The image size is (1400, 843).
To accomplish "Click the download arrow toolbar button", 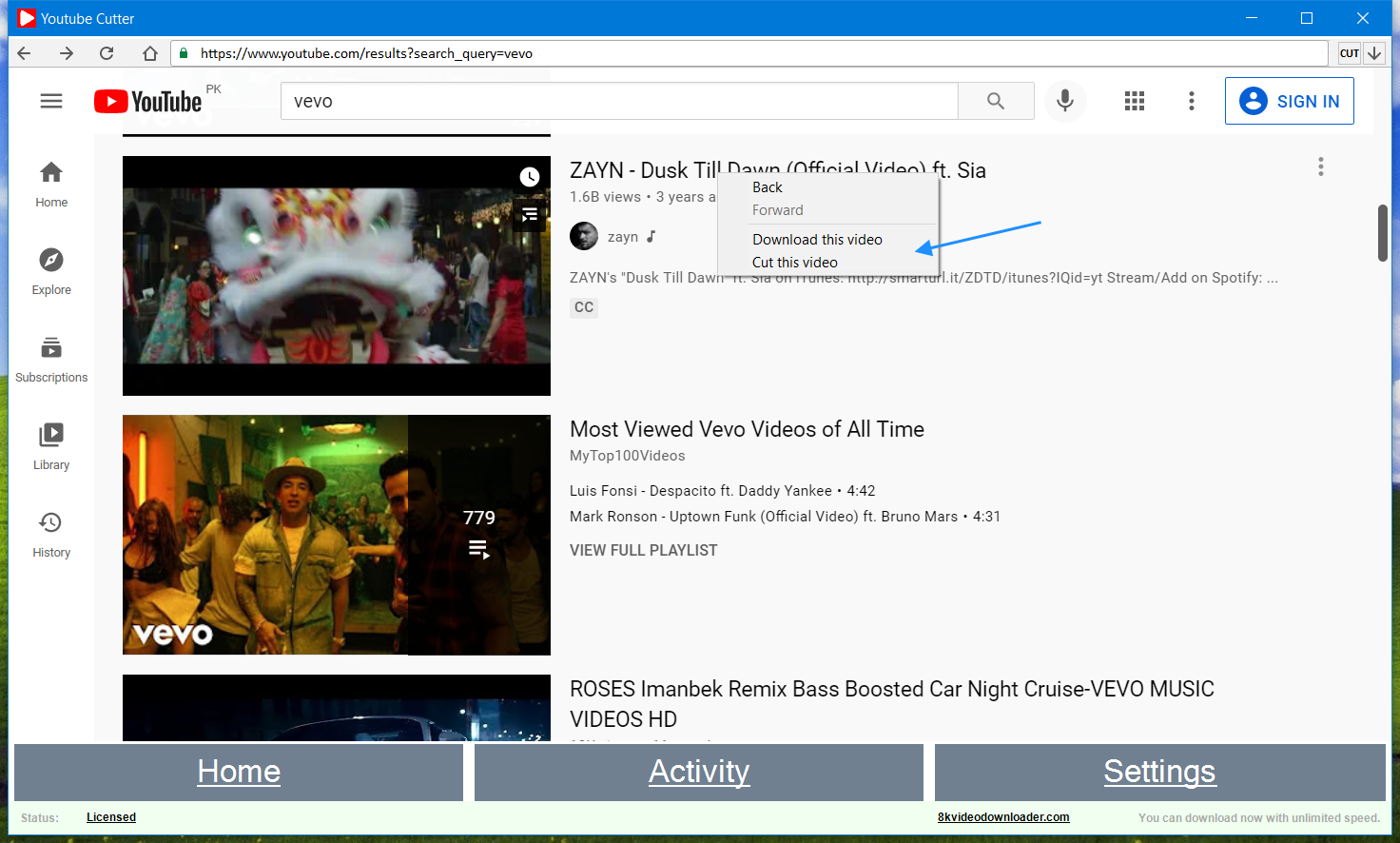I will [1374, 53].
